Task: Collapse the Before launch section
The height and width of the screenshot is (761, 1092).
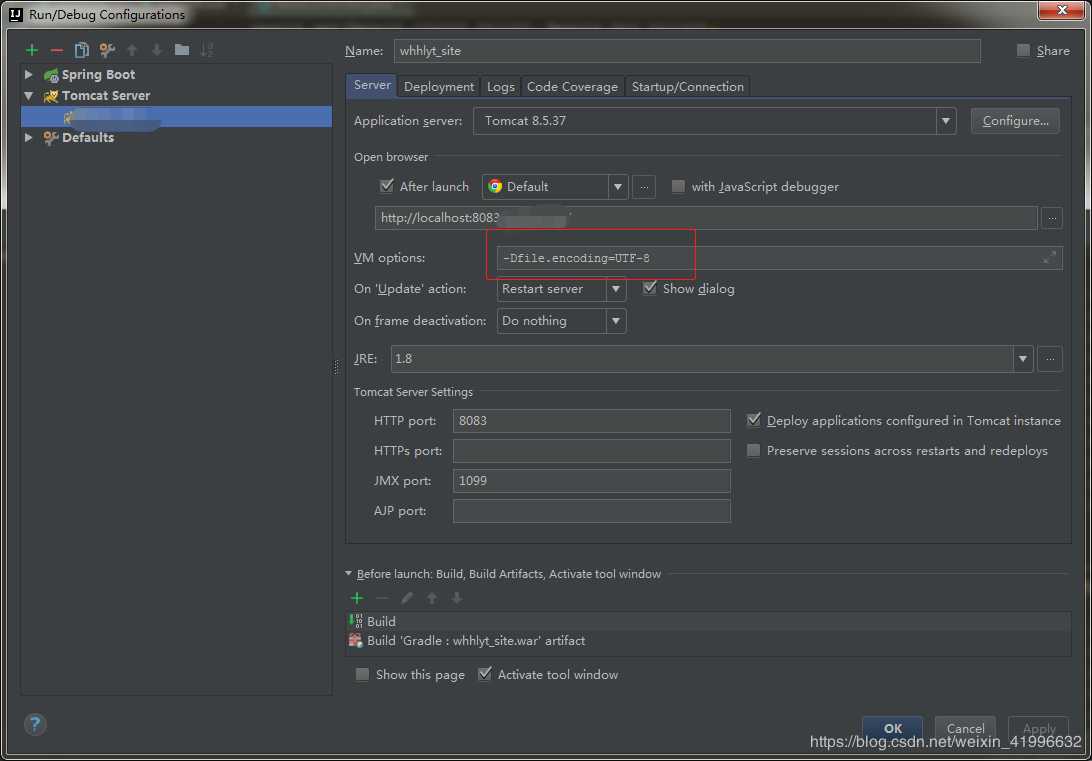Action: coord(348,574)
